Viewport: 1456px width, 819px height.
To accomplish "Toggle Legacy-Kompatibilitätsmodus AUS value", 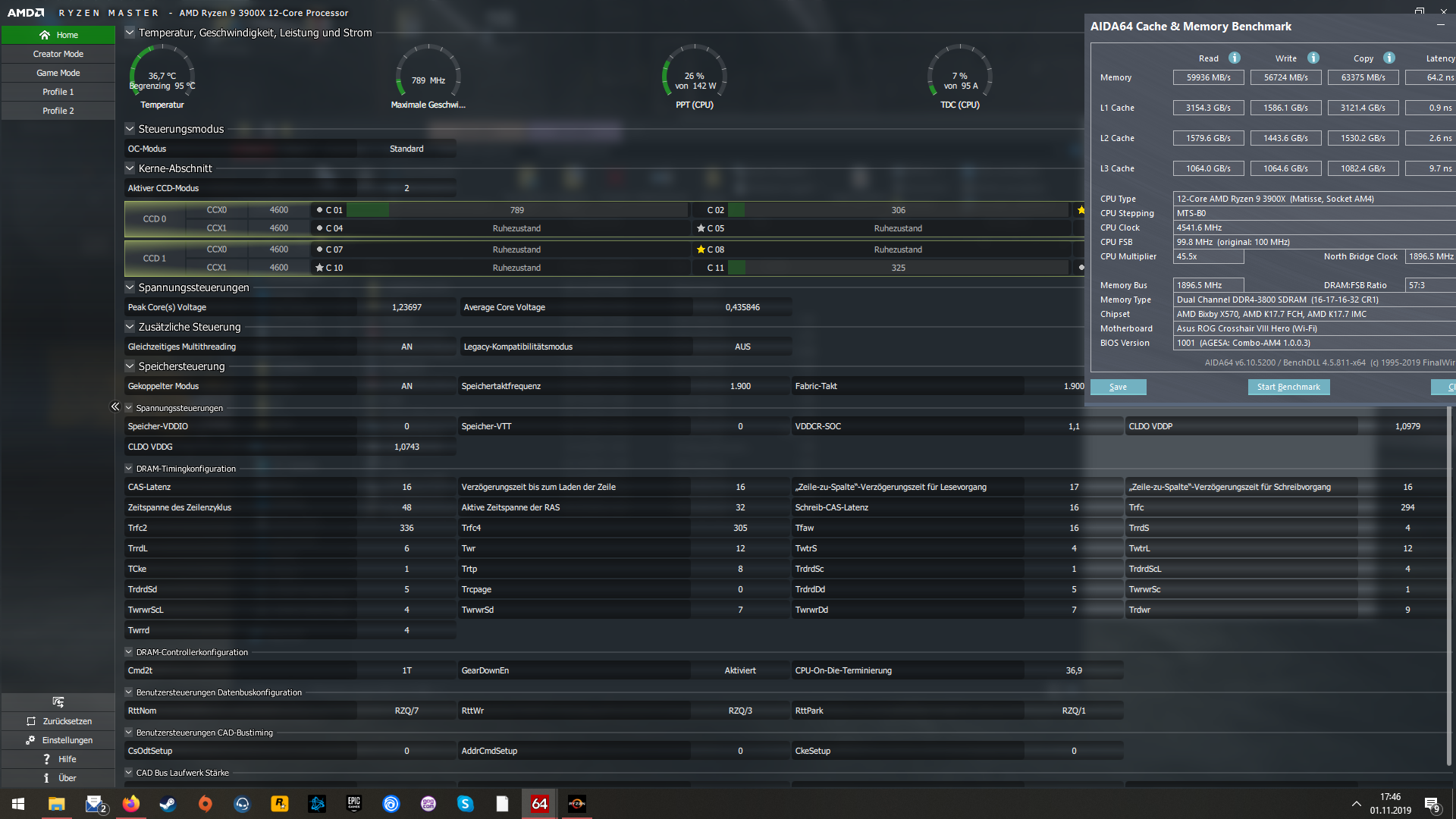I will [742, 347].
